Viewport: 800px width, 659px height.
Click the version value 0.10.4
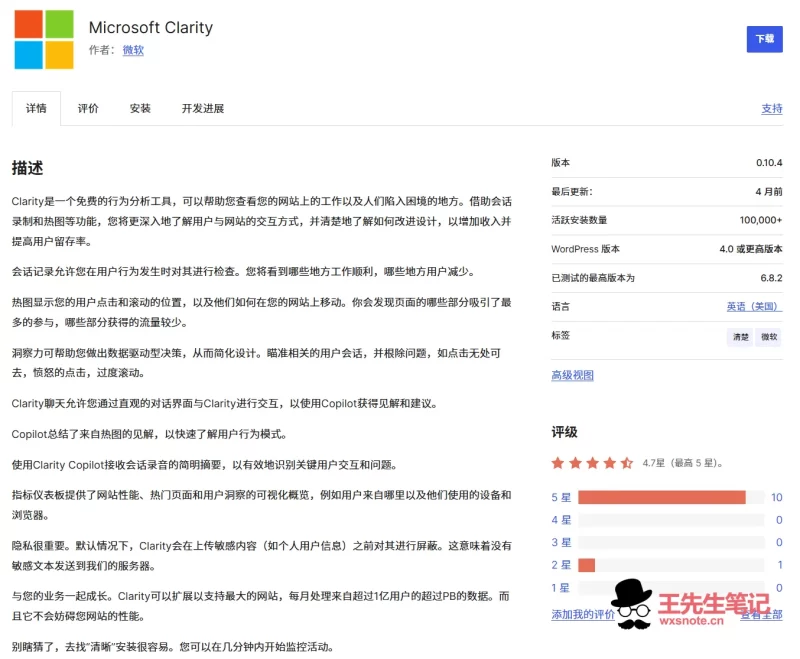point(769,163)
